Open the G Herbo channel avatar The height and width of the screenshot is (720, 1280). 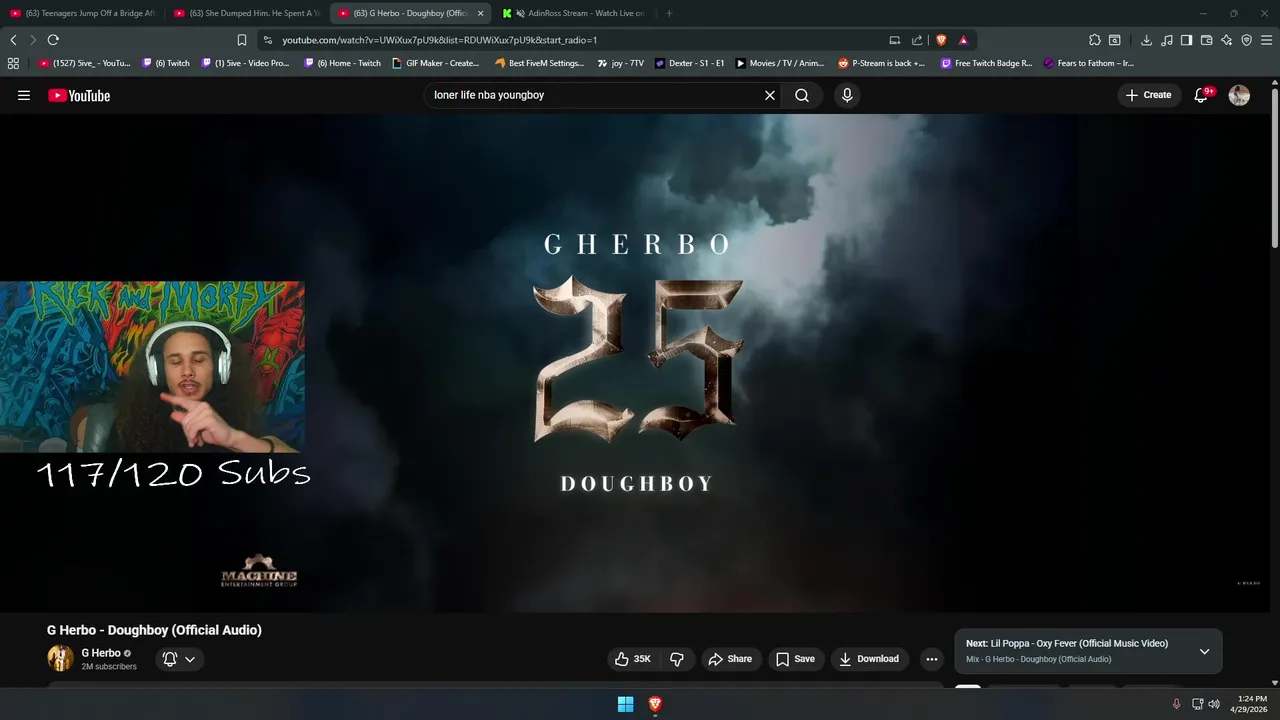60,658
